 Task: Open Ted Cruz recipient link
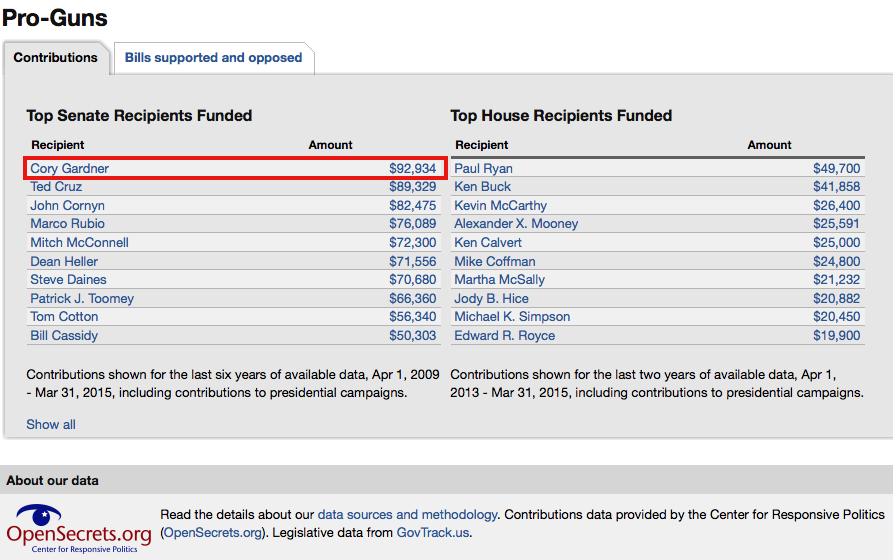[56, 187]
